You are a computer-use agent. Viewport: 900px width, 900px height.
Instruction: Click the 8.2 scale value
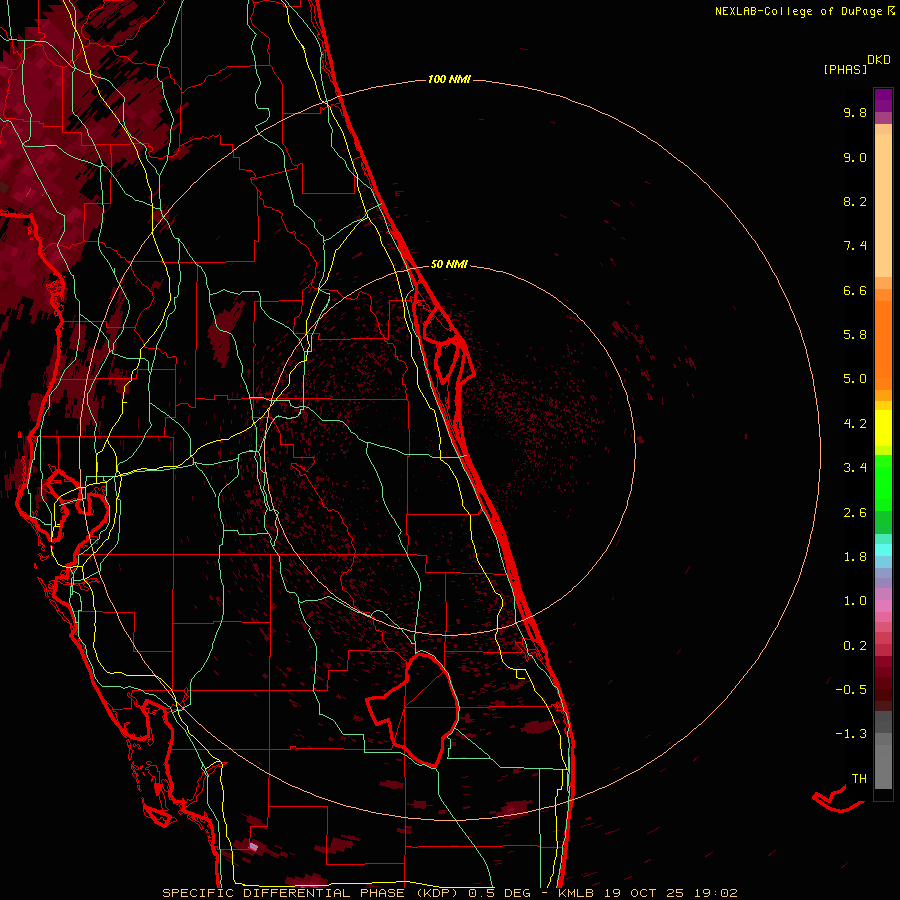[855, 201]
